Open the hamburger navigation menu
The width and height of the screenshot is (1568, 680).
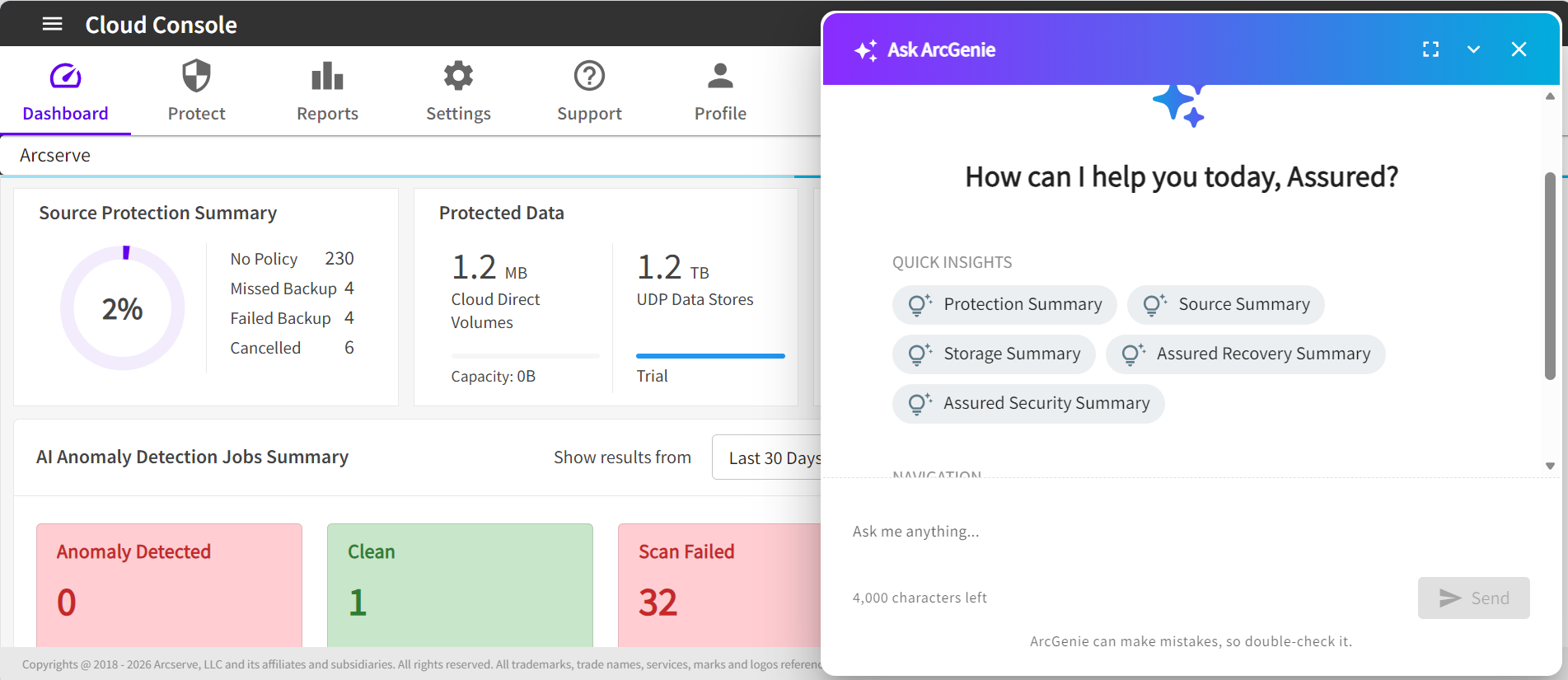click(x=52, y=24)
